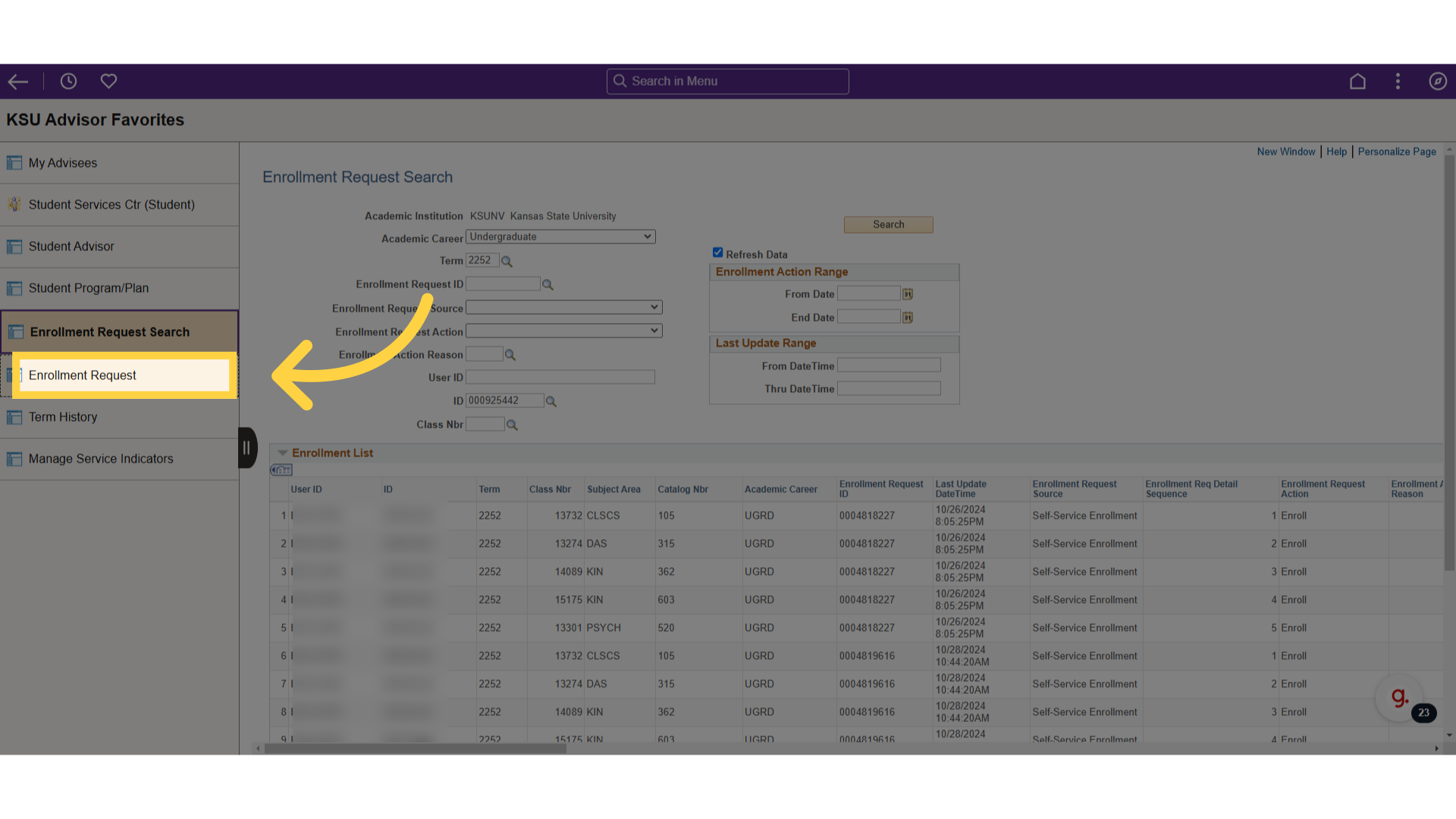The height and width of the screenshot is (819, 1456).
Task: Click the Help link
Action: pos(1336,152)
